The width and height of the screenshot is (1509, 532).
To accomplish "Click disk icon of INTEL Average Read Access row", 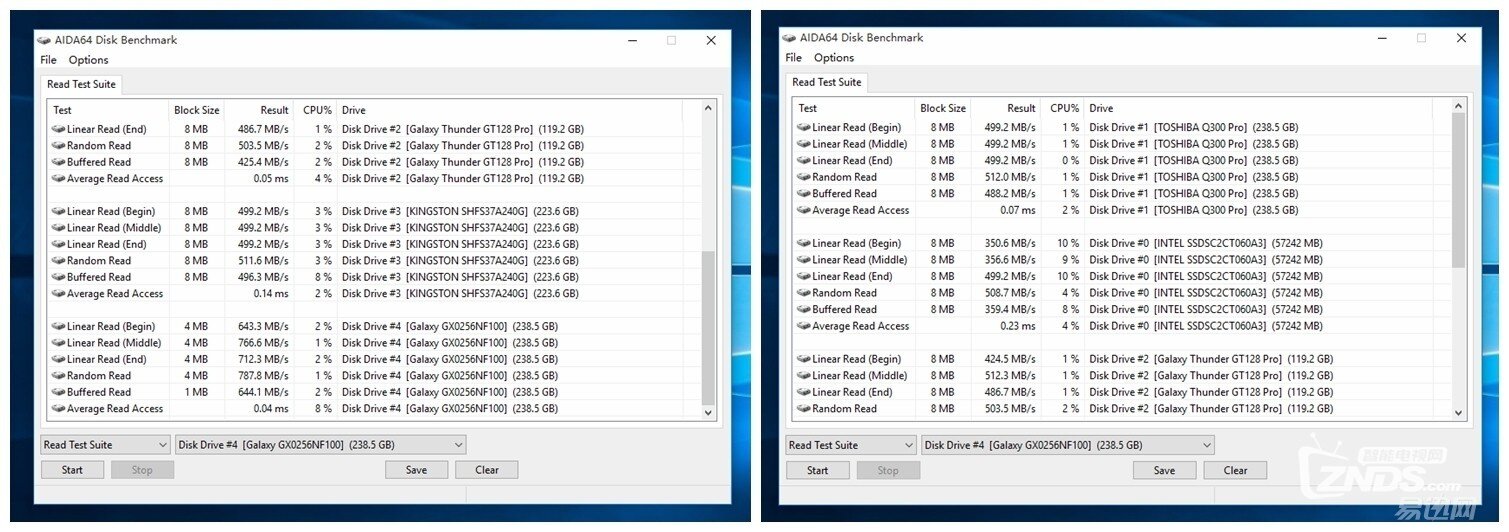I will click(x=804, y=326).
